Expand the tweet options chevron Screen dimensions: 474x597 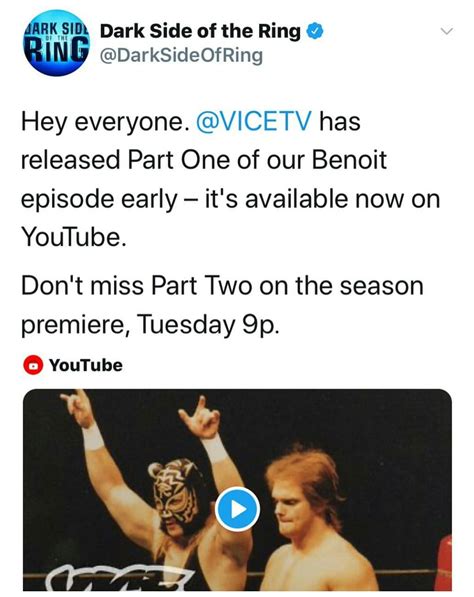[447, 31]
